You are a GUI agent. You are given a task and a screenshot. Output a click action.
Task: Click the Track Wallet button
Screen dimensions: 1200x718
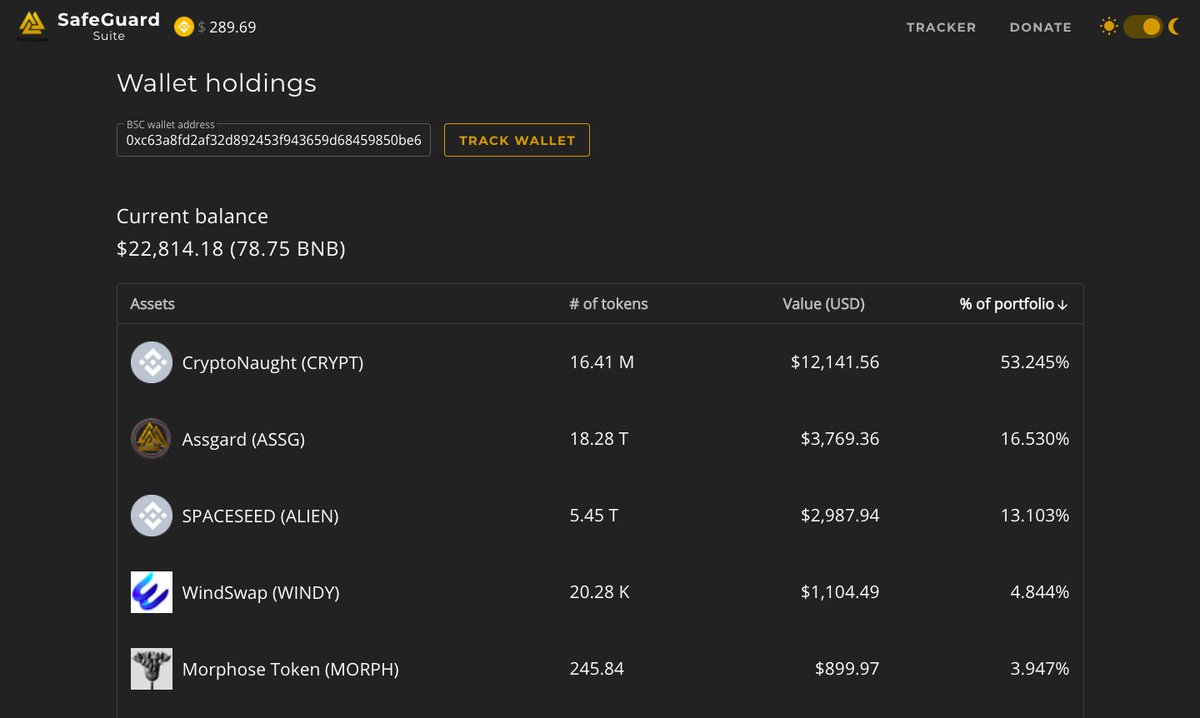coord(517,140)
